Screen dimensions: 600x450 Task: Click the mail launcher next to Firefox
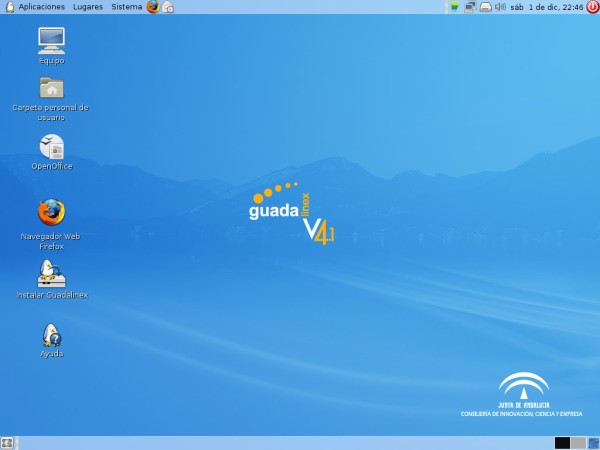(x=168, y=7)
